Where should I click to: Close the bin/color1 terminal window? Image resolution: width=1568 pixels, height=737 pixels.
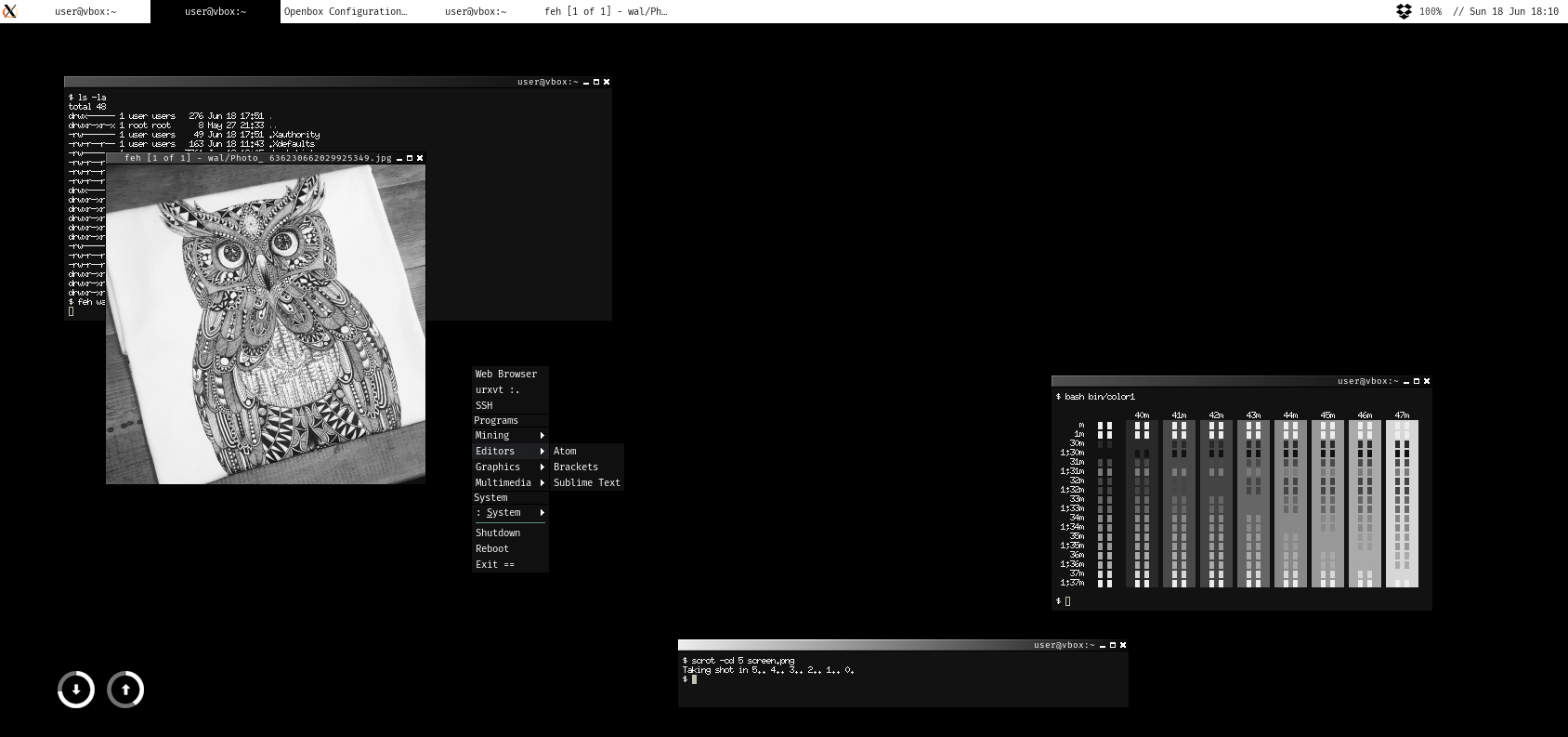point(1427,381)
